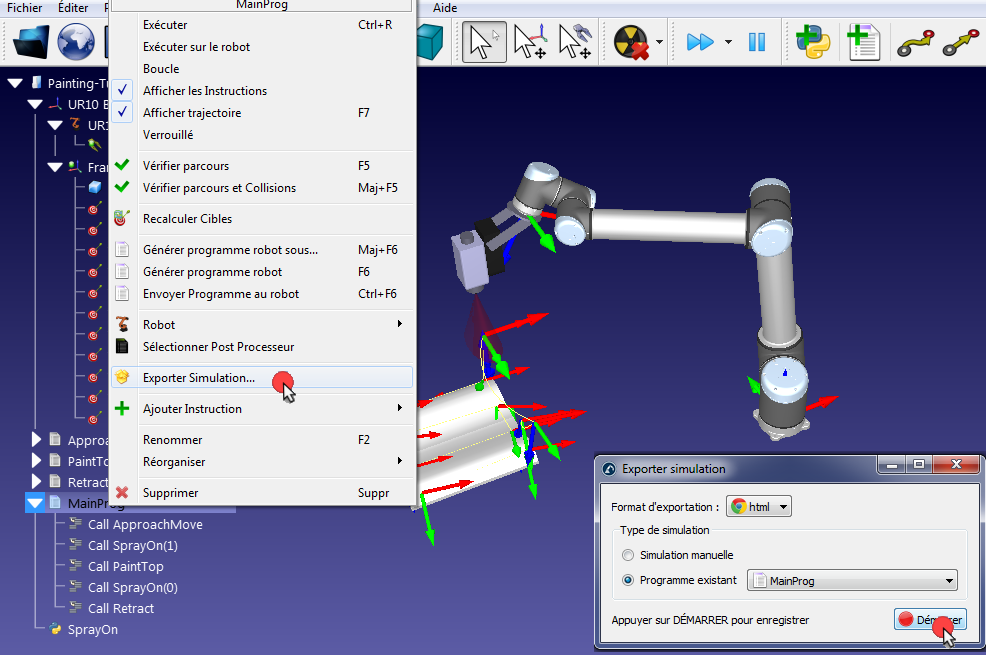Open the MainProg program dropdown

[852, 581]
